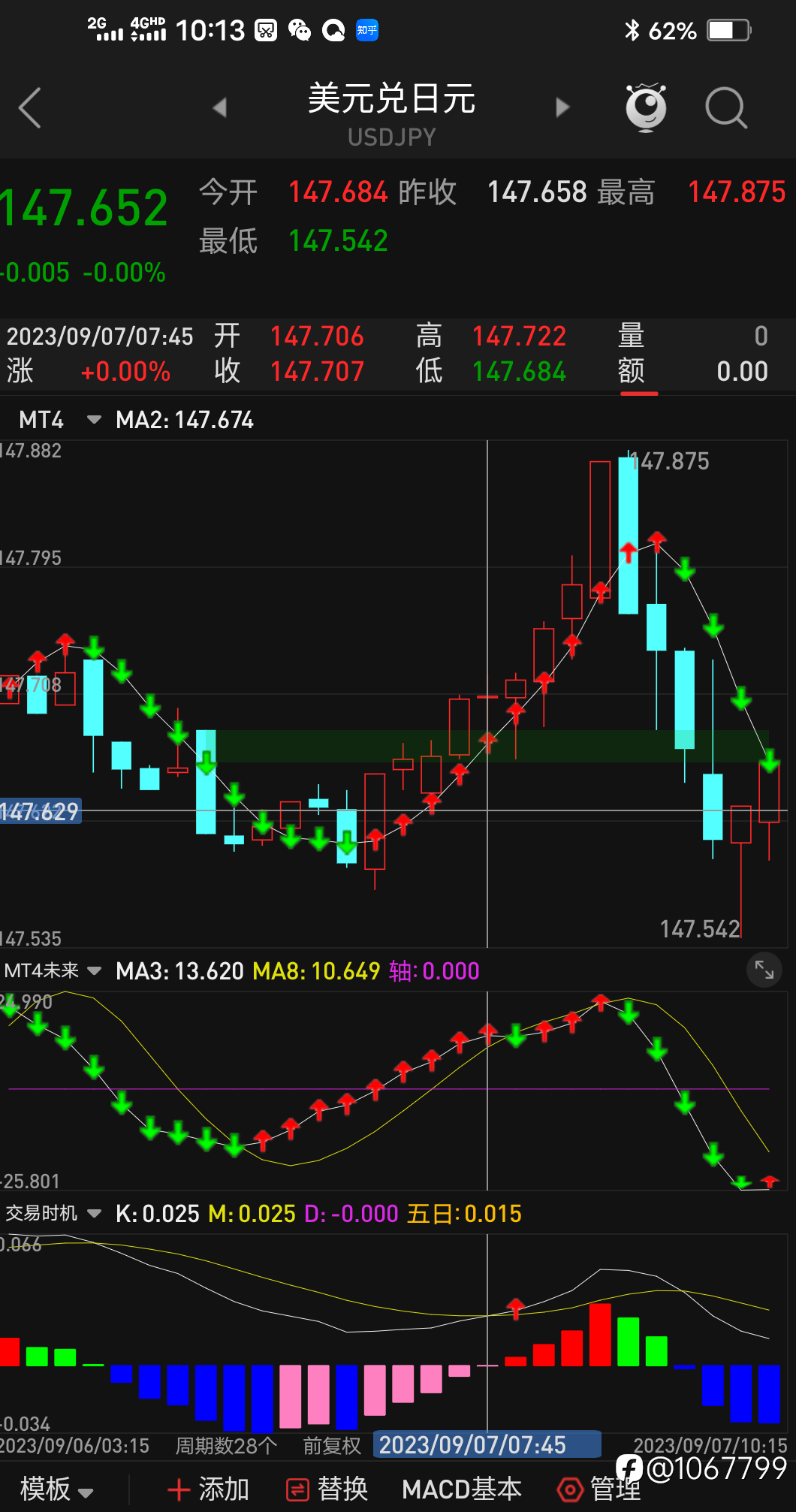Open 管理 management settings
The width and height of the screenshot is (796, 1512).
[599, 1489]
